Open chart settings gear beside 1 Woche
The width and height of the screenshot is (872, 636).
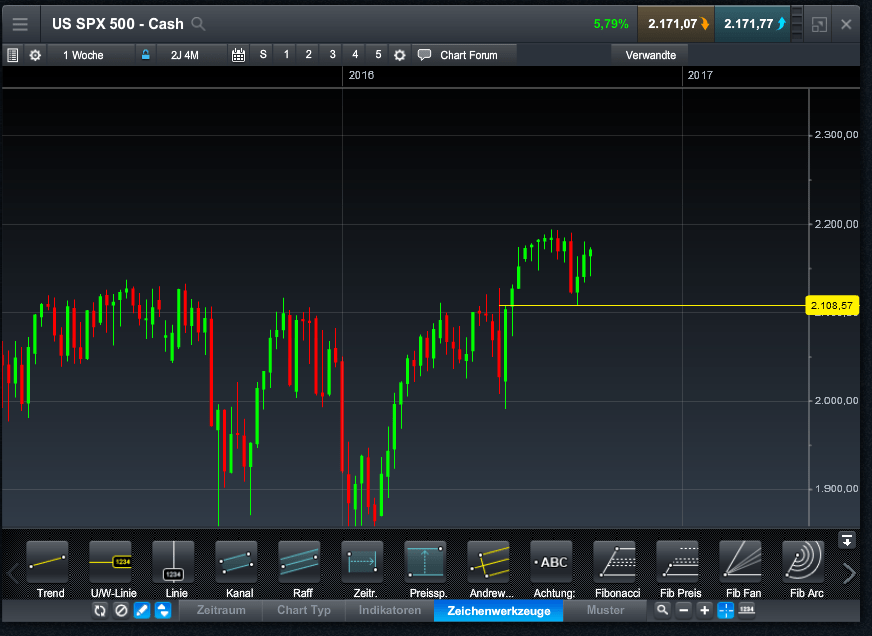35,55
